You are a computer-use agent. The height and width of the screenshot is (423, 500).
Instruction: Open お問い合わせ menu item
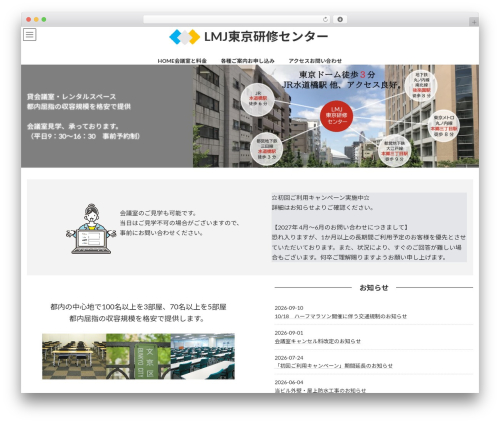(326, 61)
